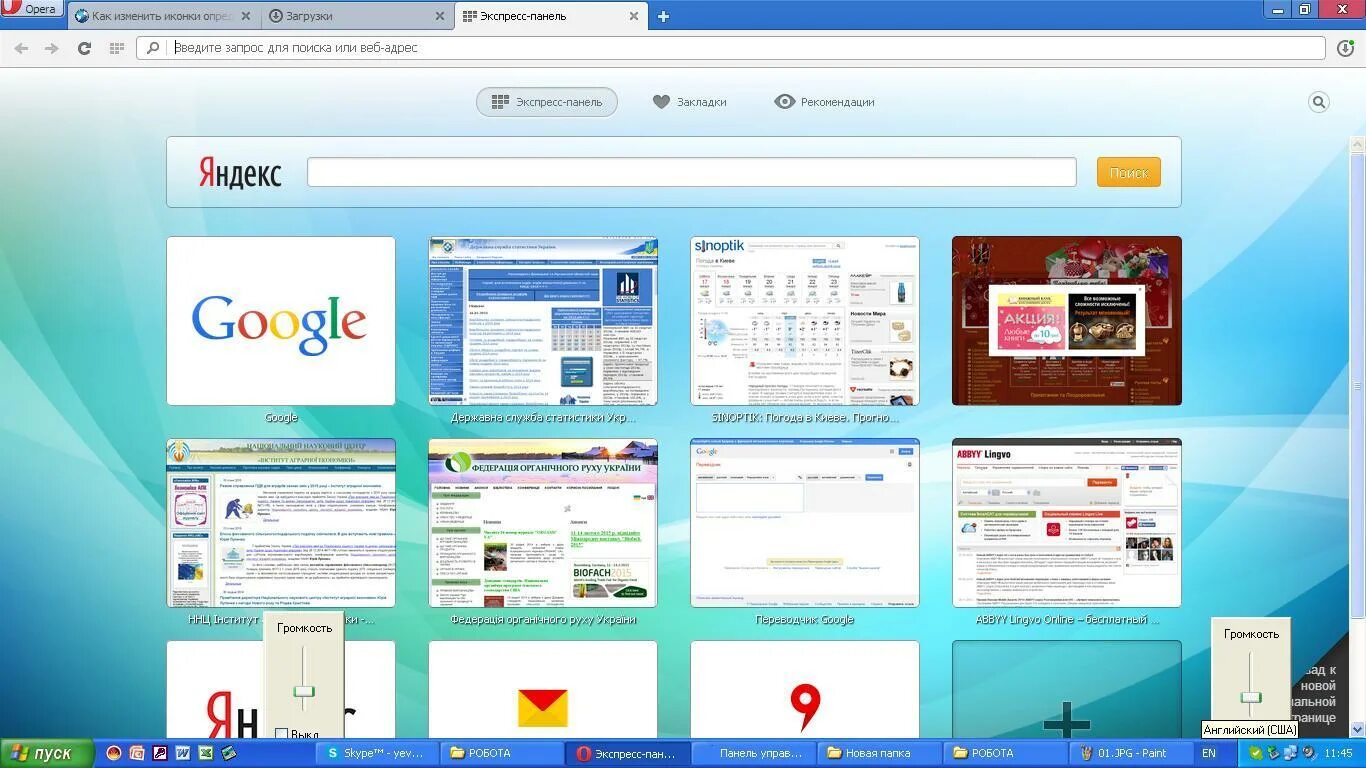Toggle the Выкл mute checkbox
Image resolution: width=1366 pixels, height=768 pixels.
click(282, 734)
